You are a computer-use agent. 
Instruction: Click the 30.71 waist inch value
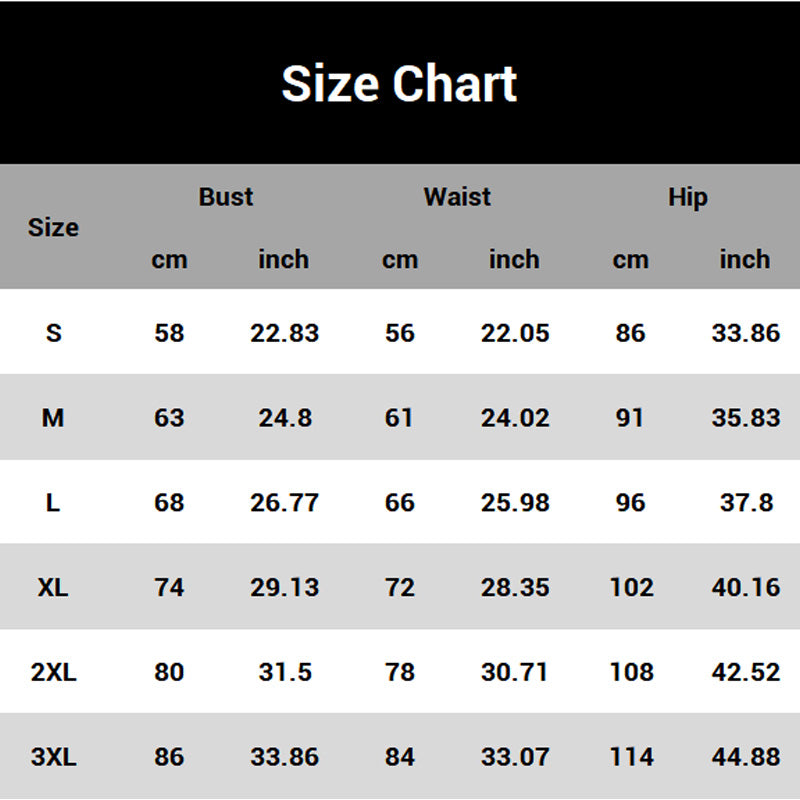[515, 672]
